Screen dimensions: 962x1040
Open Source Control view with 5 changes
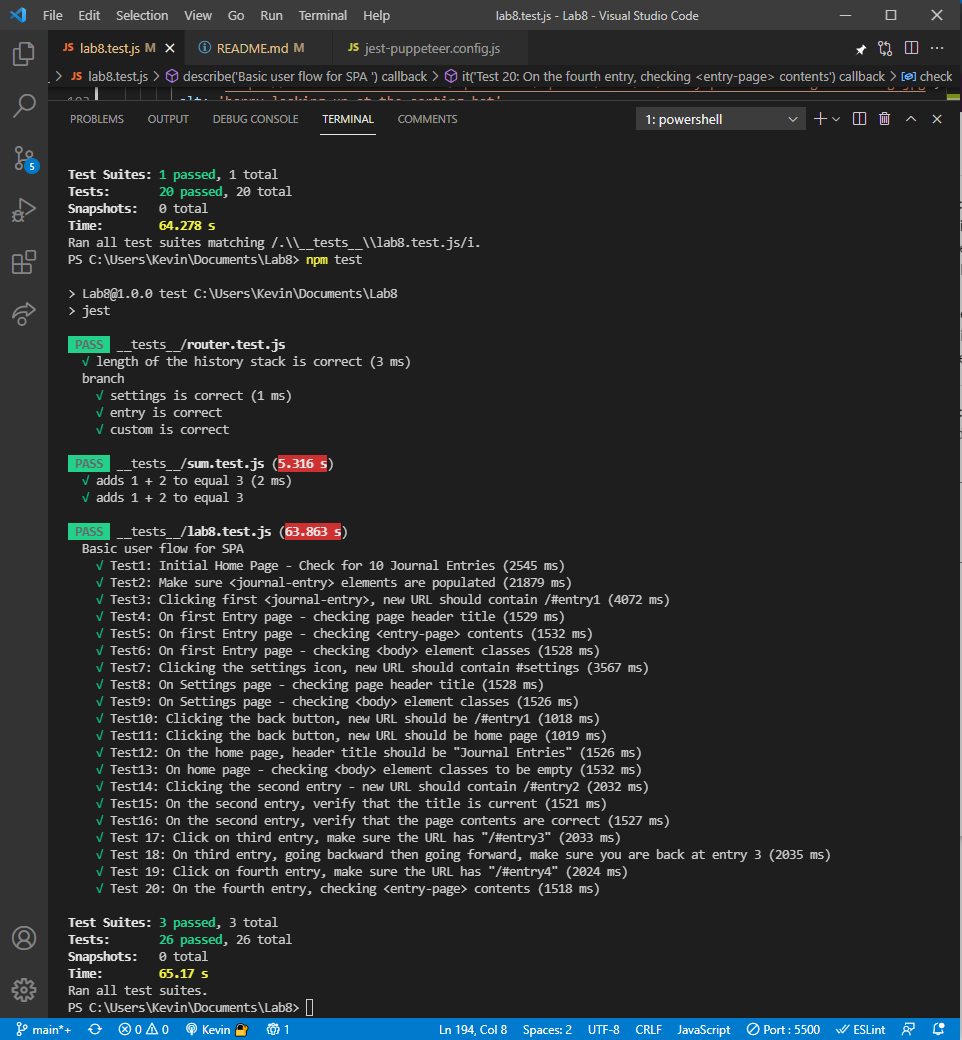coord(25,159)
